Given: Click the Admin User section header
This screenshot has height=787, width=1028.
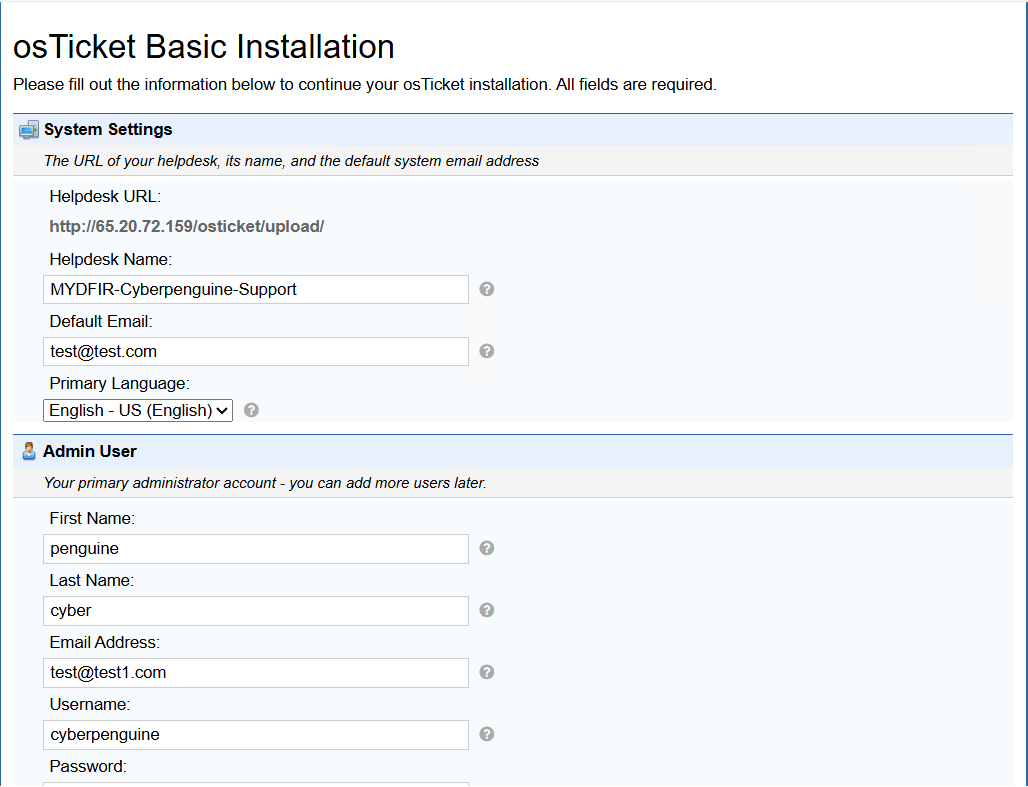Looking at the screenshot, I should click(90, 451).
